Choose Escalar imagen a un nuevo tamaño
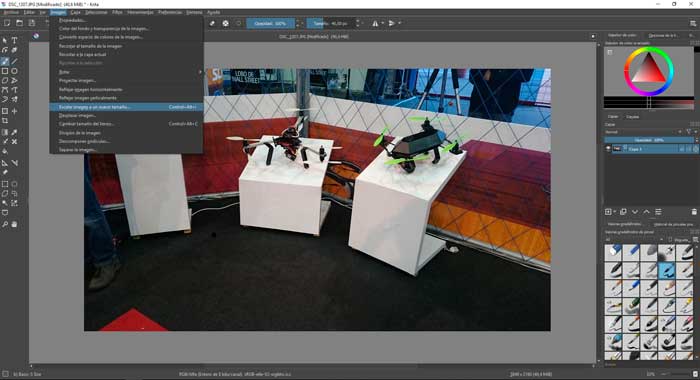This screenshot has width=700, height=380. pyautogui.click(x=126, y=107)
